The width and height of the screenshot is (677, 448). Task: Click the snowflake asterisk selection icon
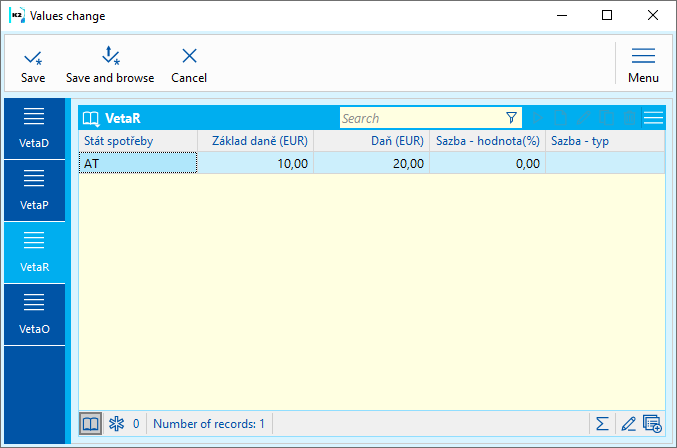[x=116, y=424]
